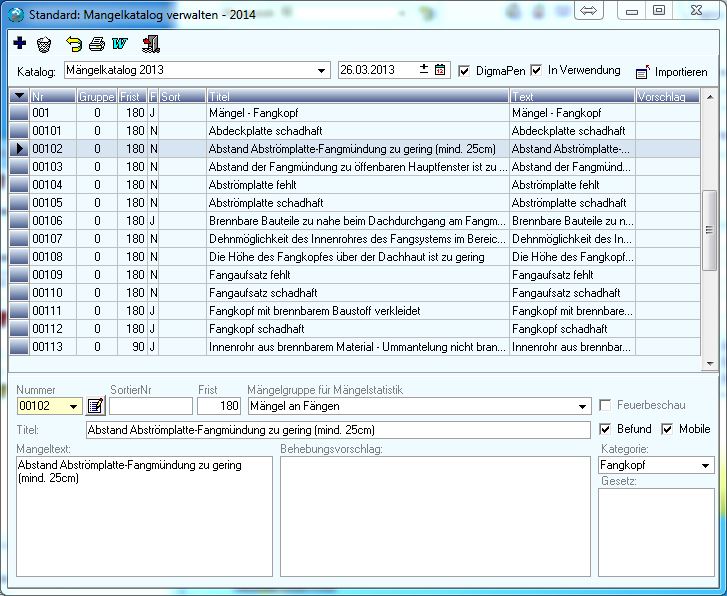Click the edit icon beside Nummer field

tap(96, 406)
